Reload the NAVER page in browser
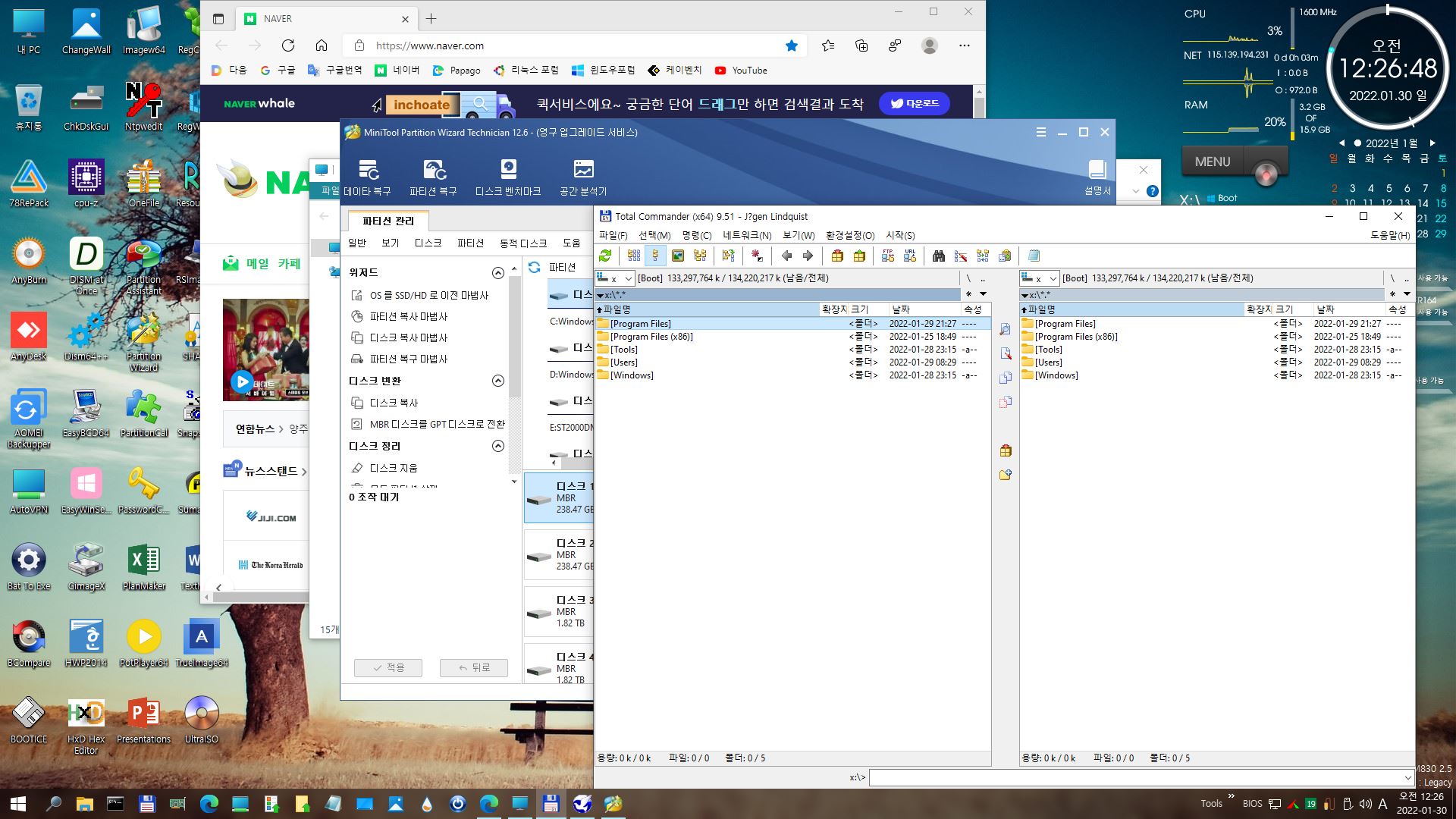This screenshot has width=1456, height=819. pyautogui.click(x=288, y=45)
